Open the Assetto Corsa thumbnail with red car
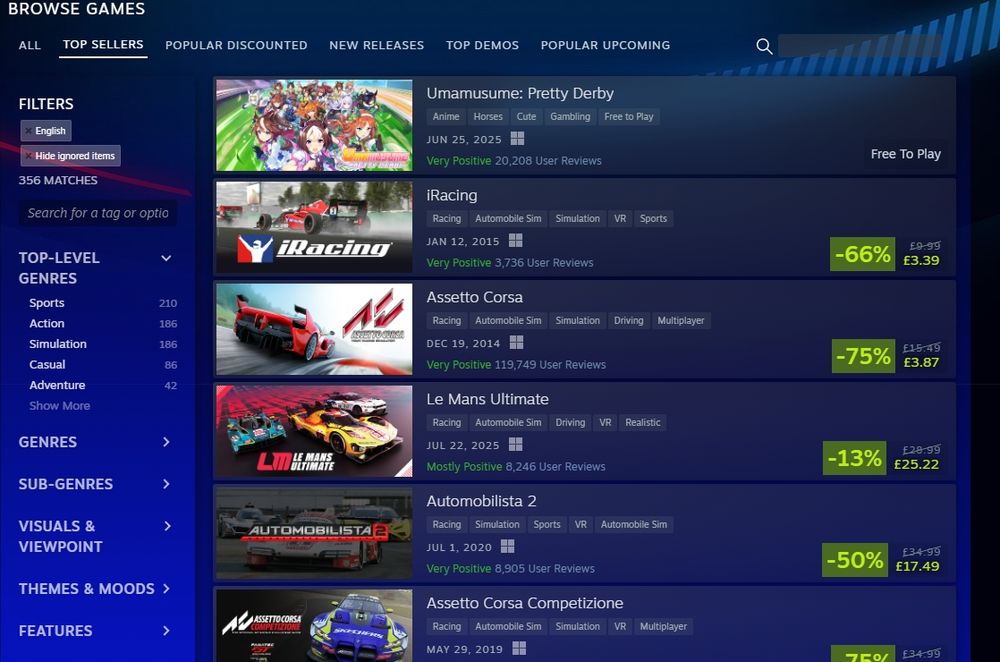The width and height of the screenshot is (1000, 662). pos(314,329)
